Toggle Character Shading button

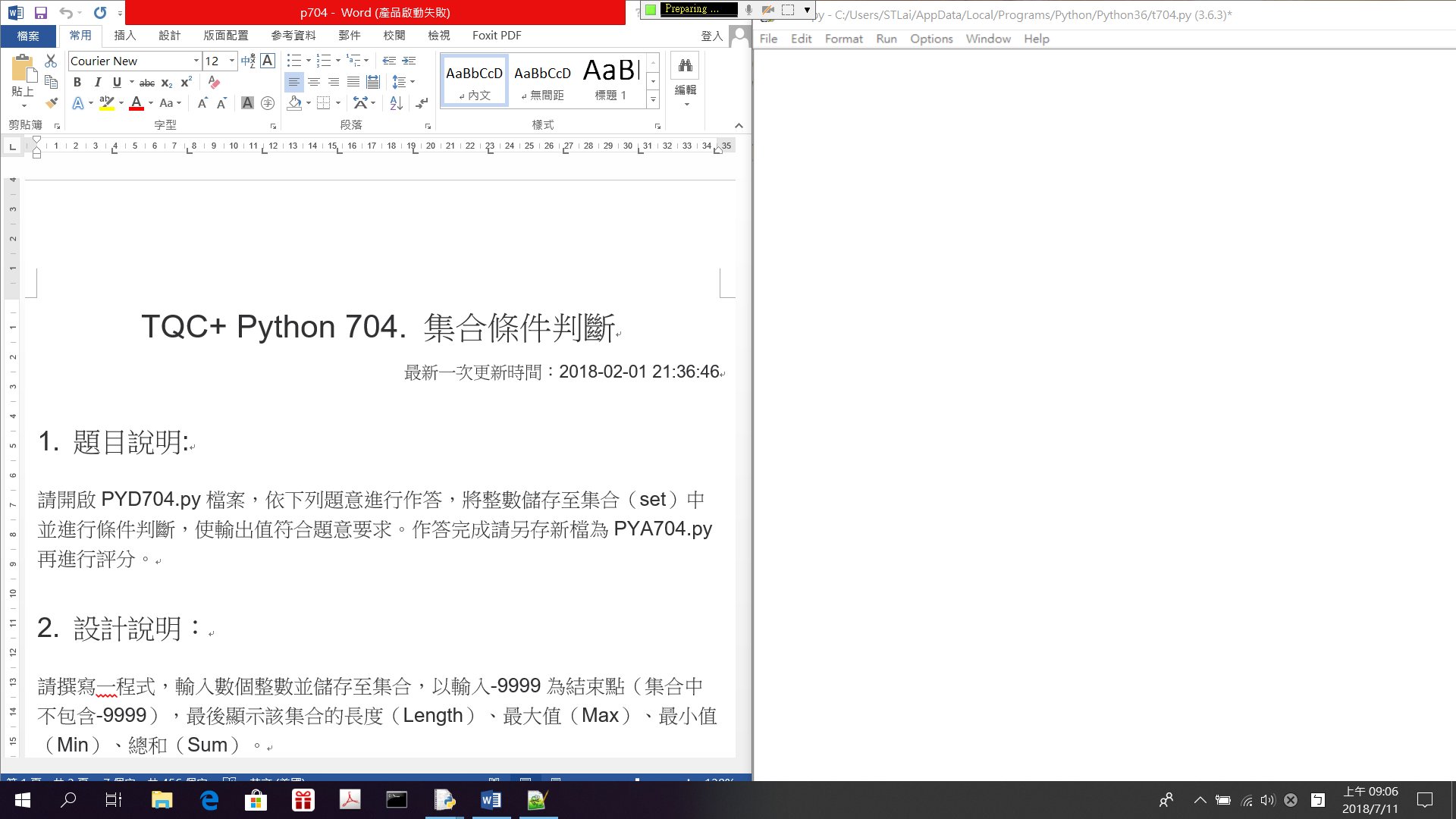247,103
